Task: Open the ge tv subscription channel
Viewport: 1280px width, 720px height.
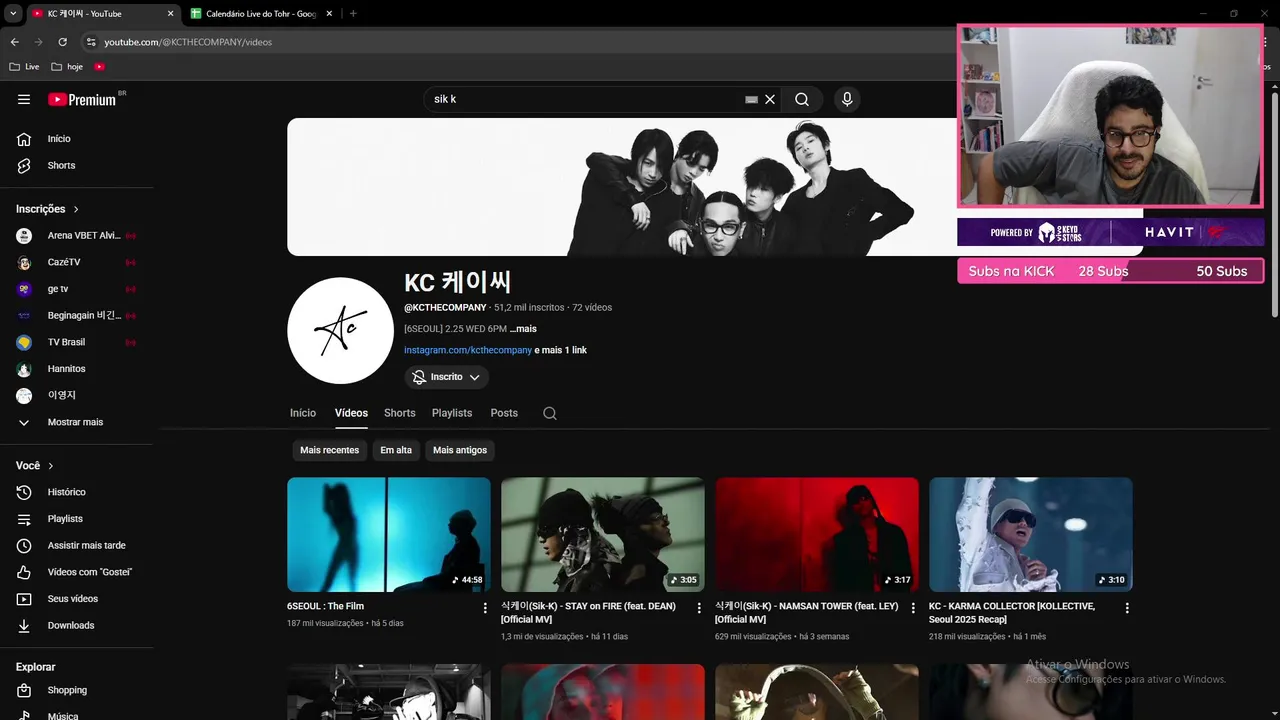Action: point(78,289)
